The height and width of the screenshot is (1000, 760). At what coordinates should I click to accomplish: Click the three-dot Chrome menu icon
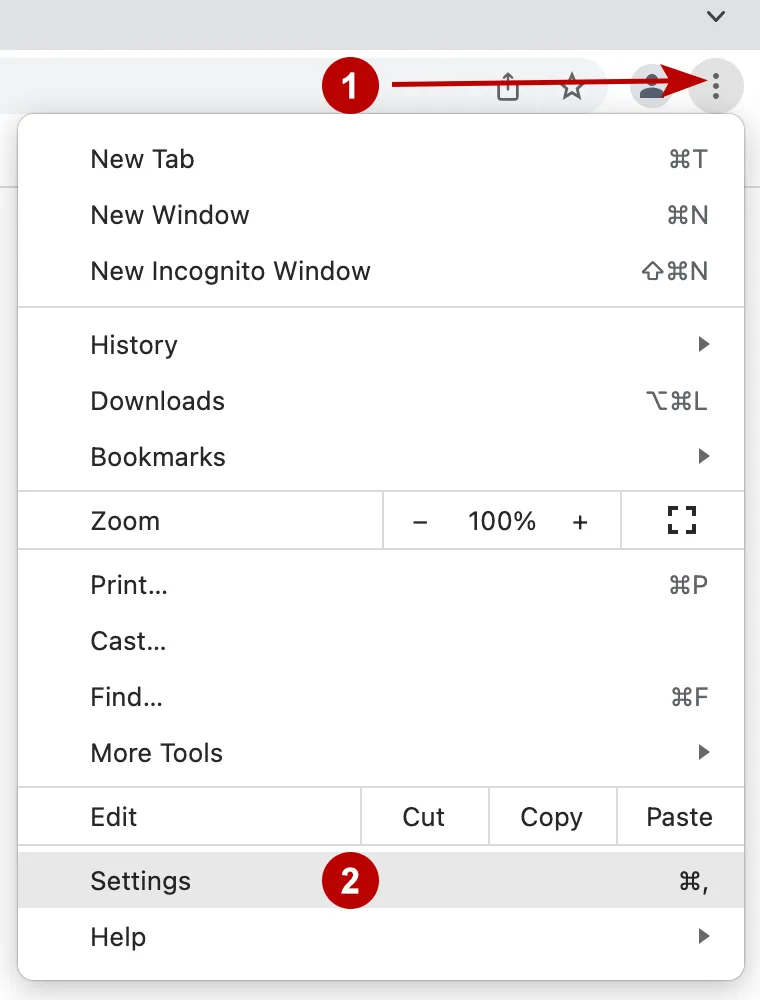pyautogui.click(x=716, y=88)
